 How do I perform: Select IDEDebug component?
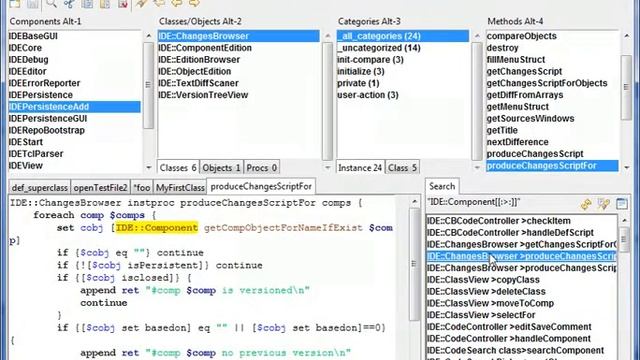click(x=75, y=60)
